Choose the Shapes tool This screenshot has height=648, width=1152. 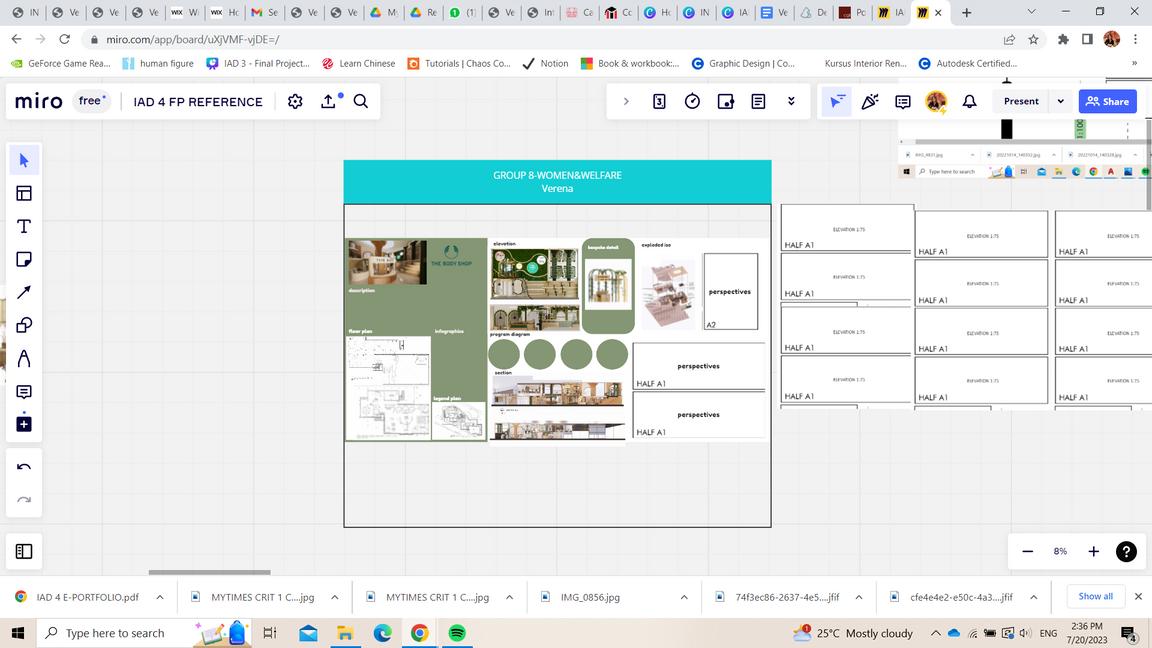tap(24, 325)
